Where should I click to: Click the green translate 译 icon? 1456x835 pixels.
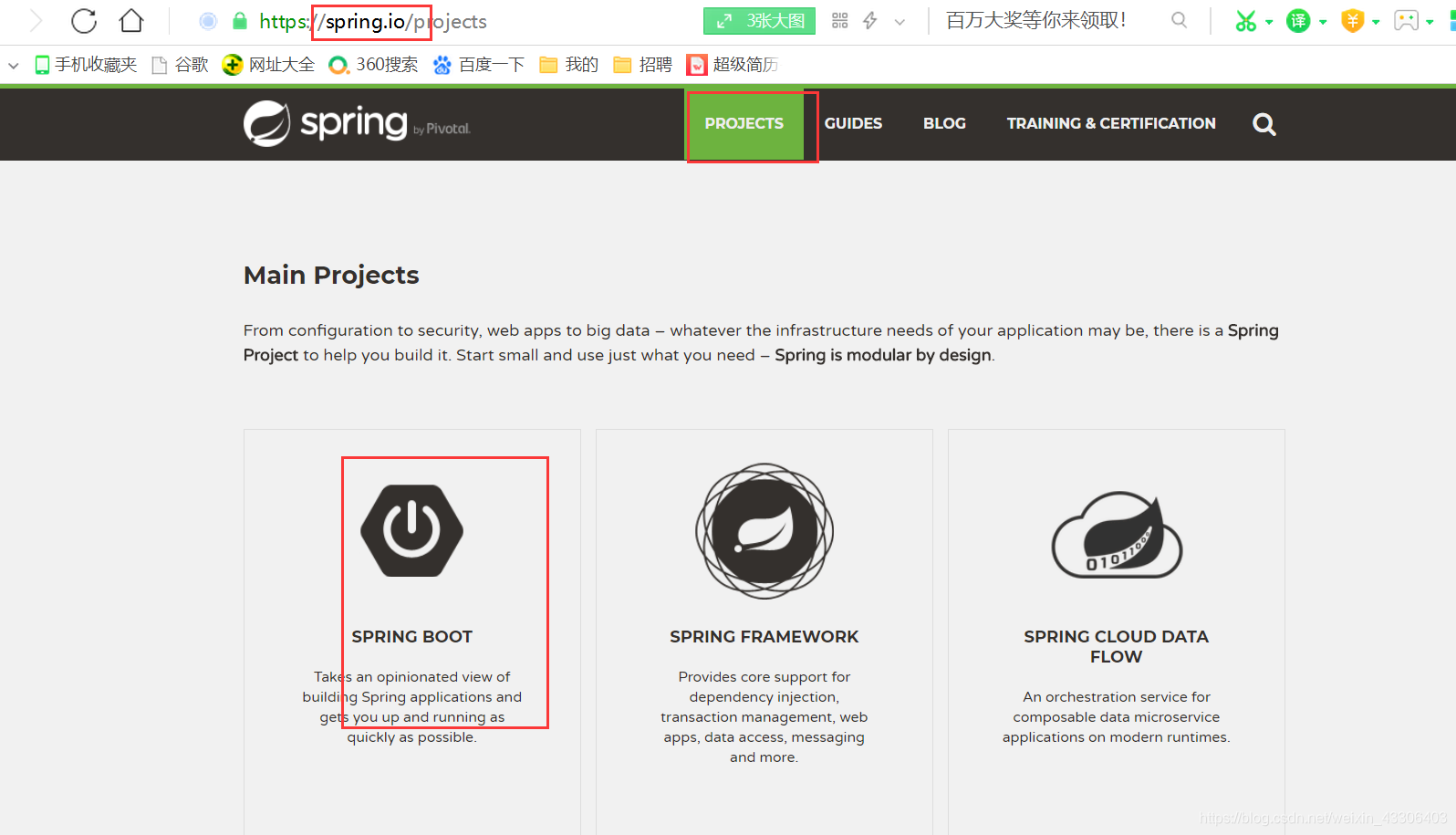(1298, 21)
